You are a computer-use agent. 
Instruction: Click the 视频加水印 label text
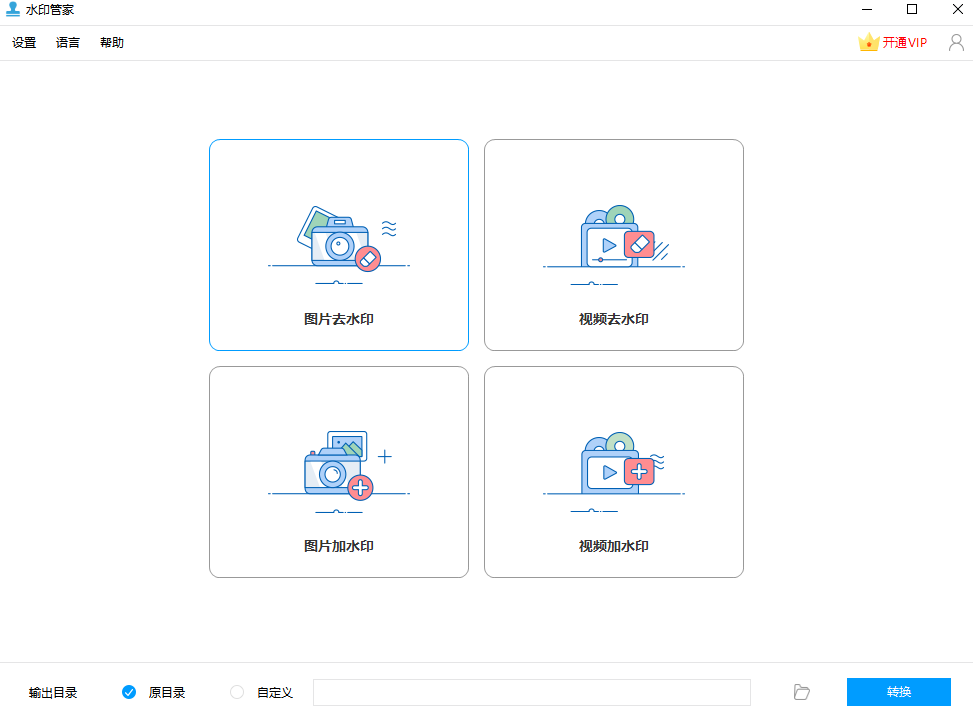coord(614,546)
